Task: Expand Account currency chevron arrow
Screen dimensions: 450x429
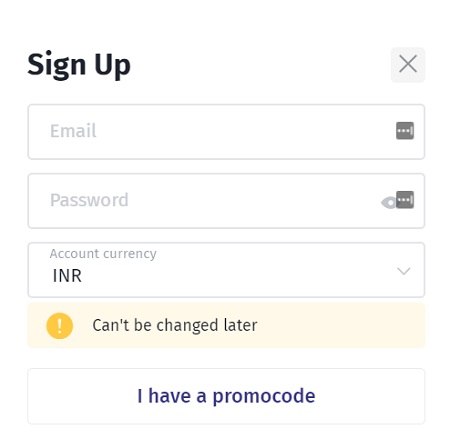Action: 404,271
